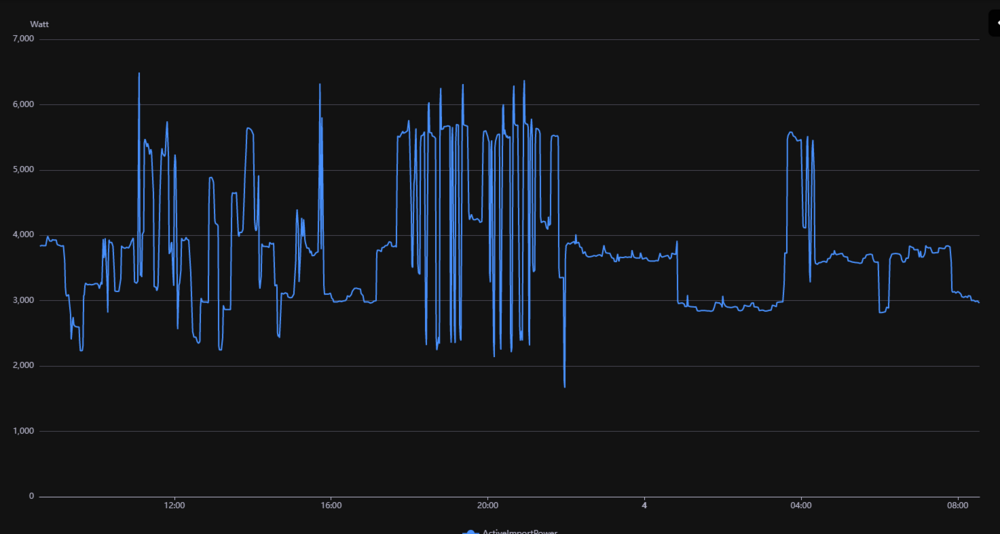1000x534 pixels.
Task: Click the lowest dip point below 2,000 watts
Action: 564,386
